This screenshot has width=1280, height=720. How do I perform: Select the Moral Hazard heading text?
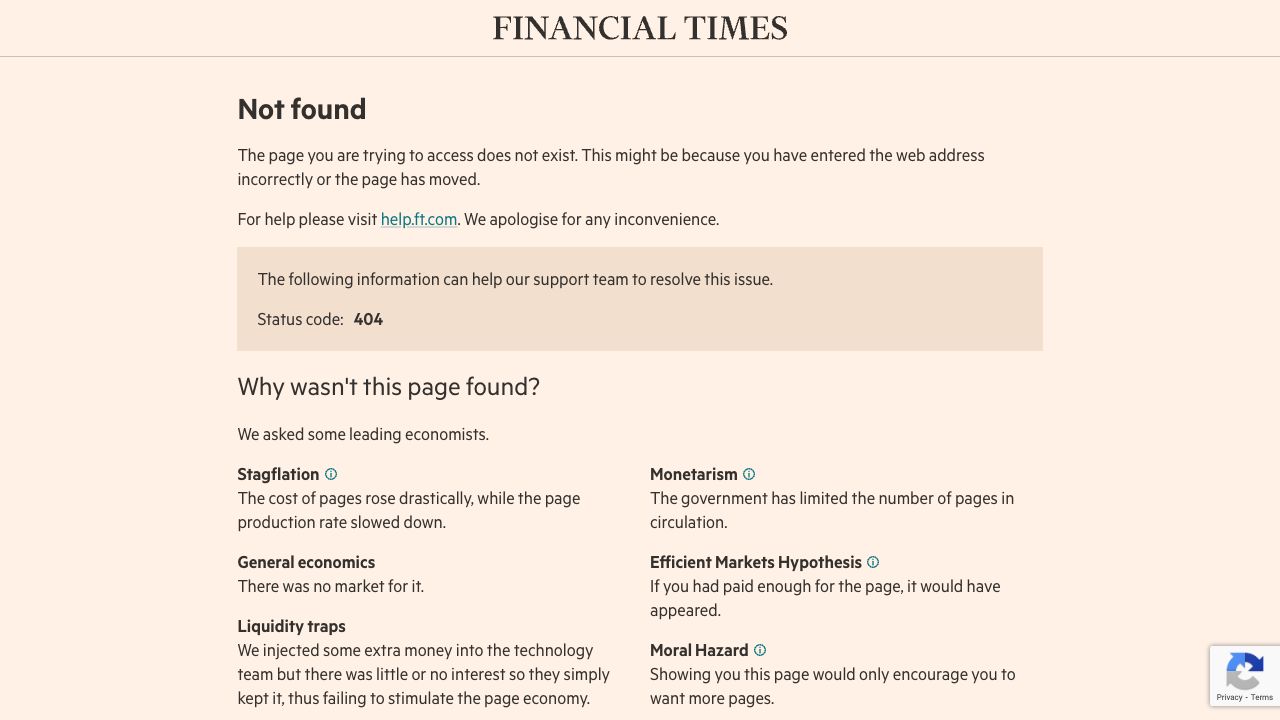click(699, 650)
